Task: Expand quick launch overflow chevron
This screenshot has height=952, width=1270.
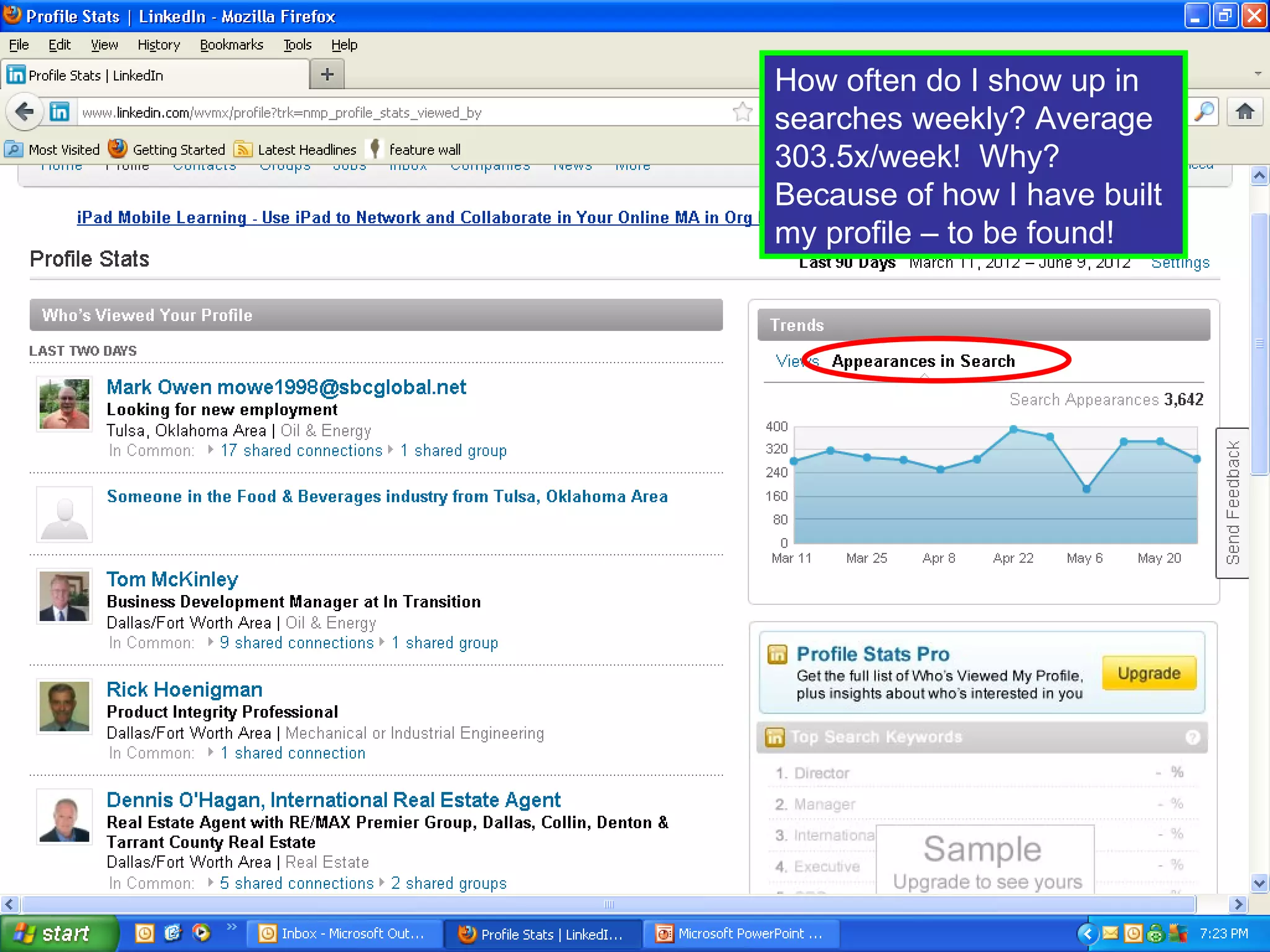Action: pyautogui.click(x=232, y=927)
